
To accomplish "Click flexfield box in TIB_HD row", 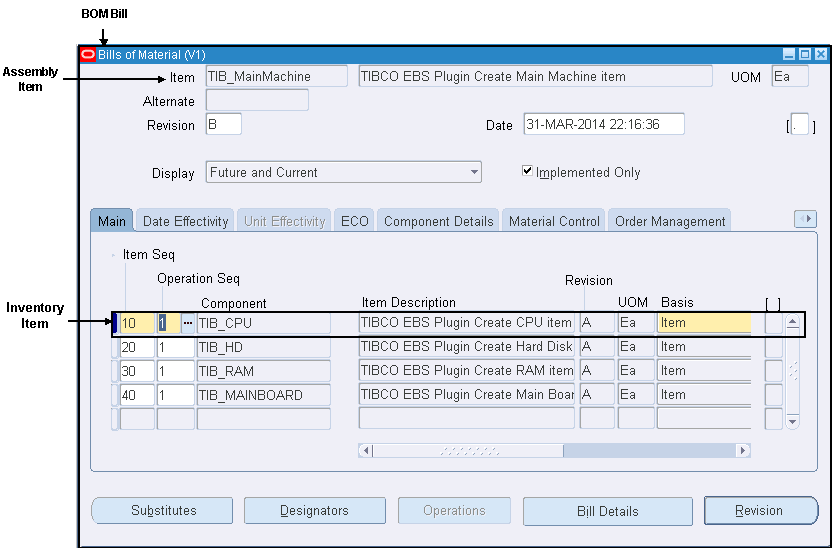I will [774, 347].
